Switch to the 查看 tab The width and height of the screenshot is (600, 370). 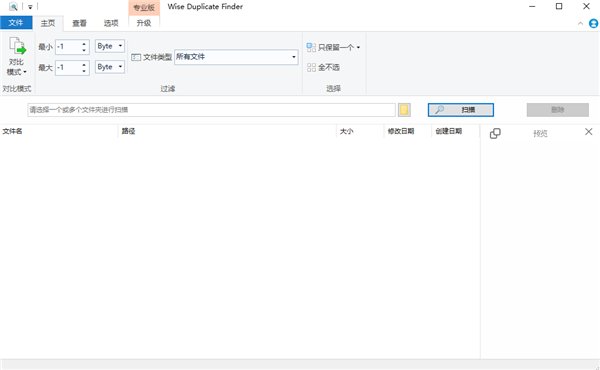tap(79, 23)
